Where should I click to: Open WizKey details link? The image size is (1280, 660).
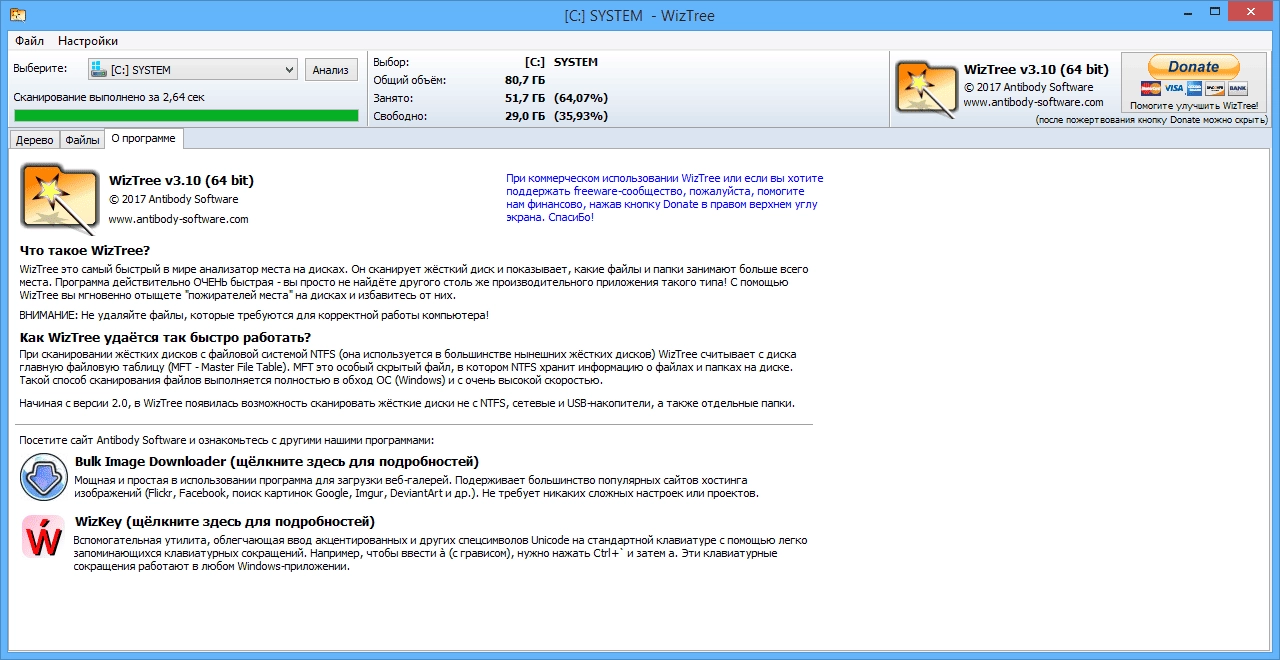tap(225, 522)
